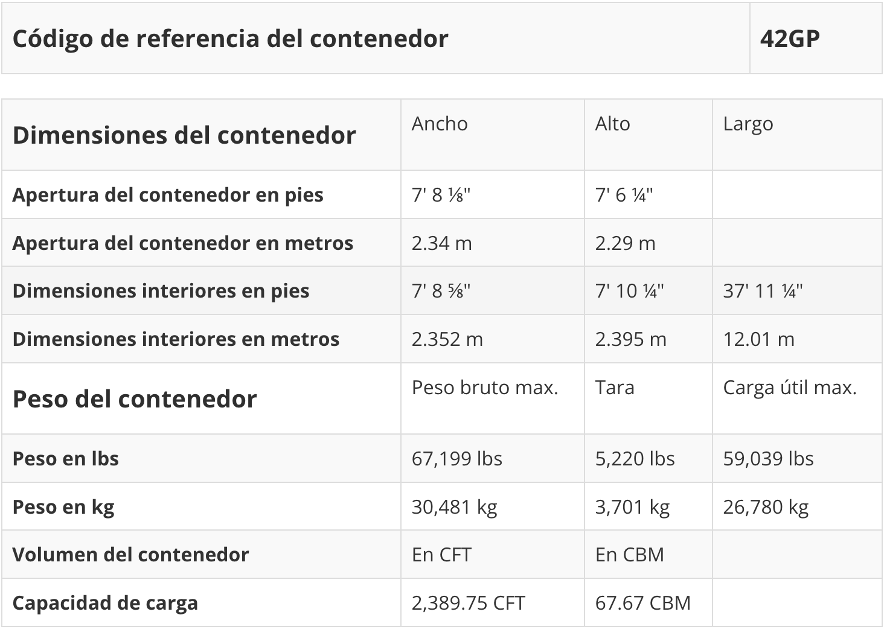Click the 'Dimensiones del contenedor' header

(184, 135)
